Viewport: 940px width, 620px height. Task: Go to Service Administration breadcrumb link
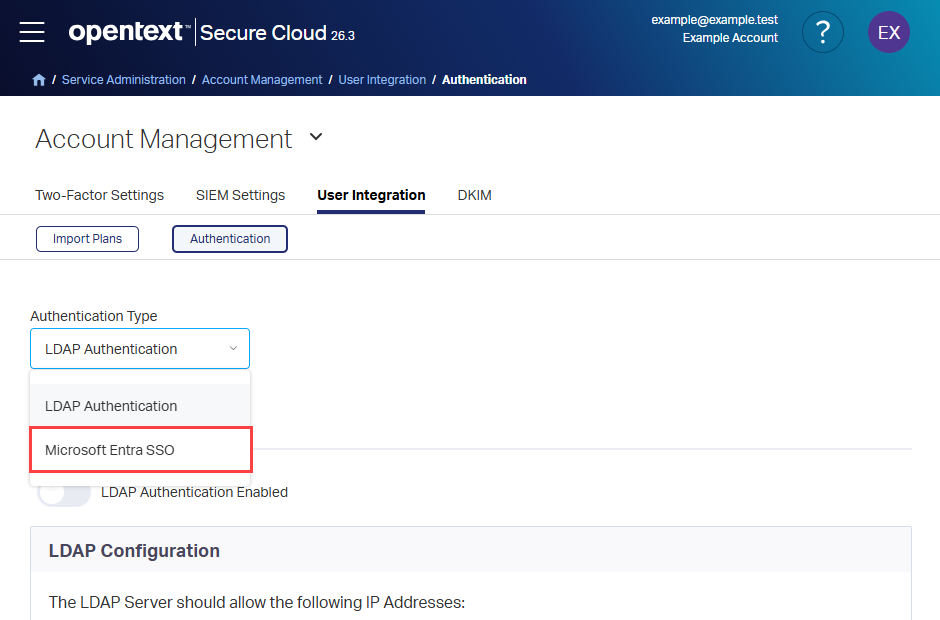123,80
